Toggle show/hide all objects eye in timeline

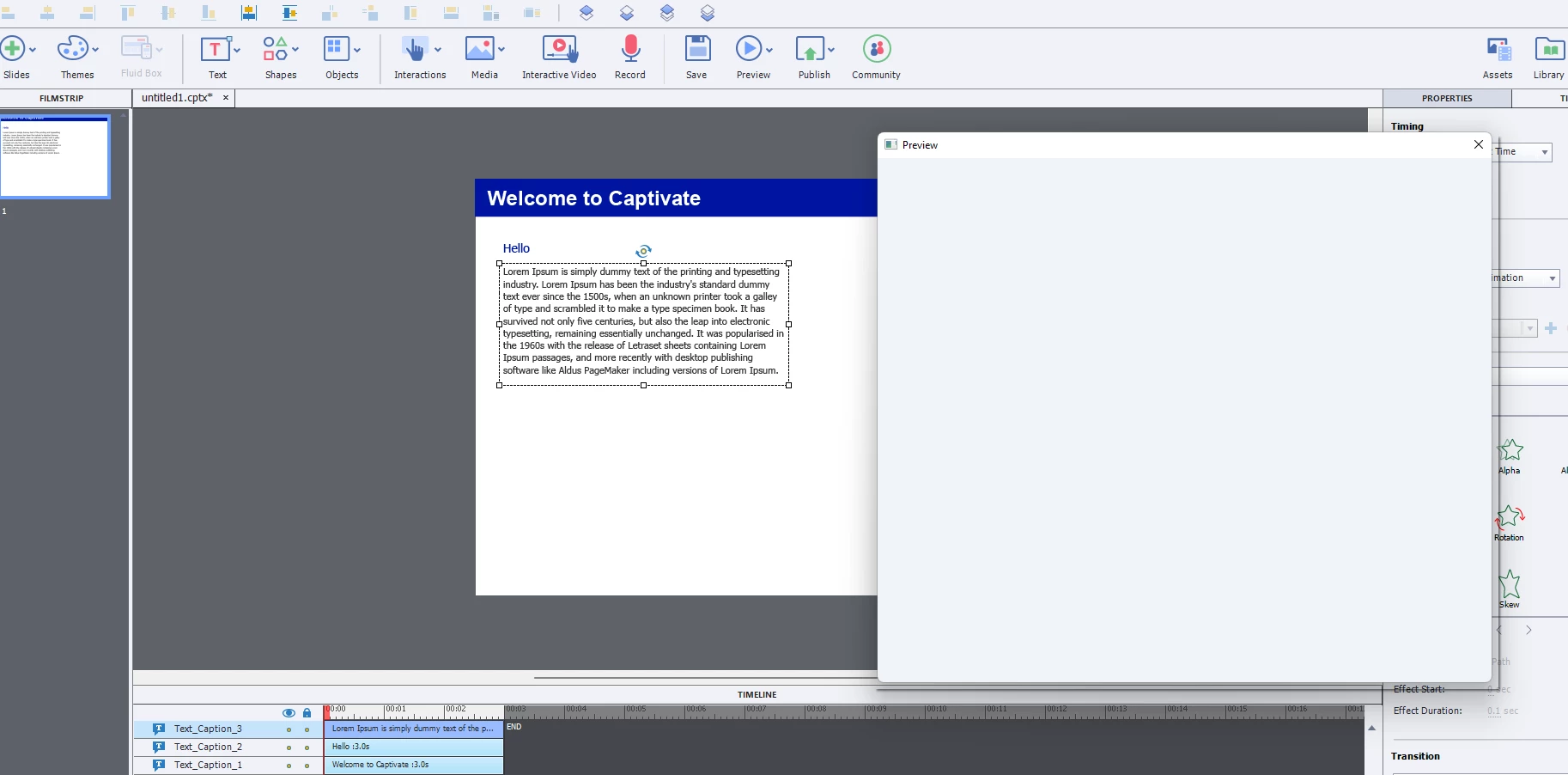tap(289, 713)
